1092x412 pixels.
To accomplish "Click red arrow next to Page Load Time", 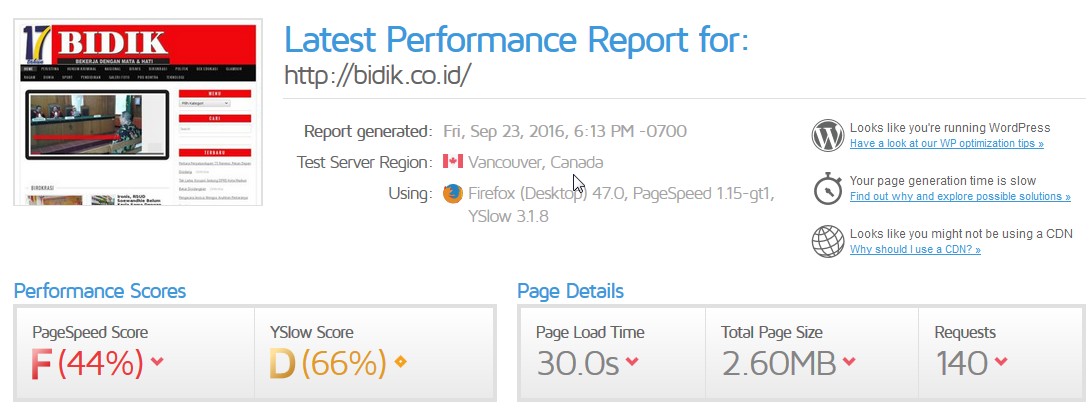I will [x=632, y=361].
